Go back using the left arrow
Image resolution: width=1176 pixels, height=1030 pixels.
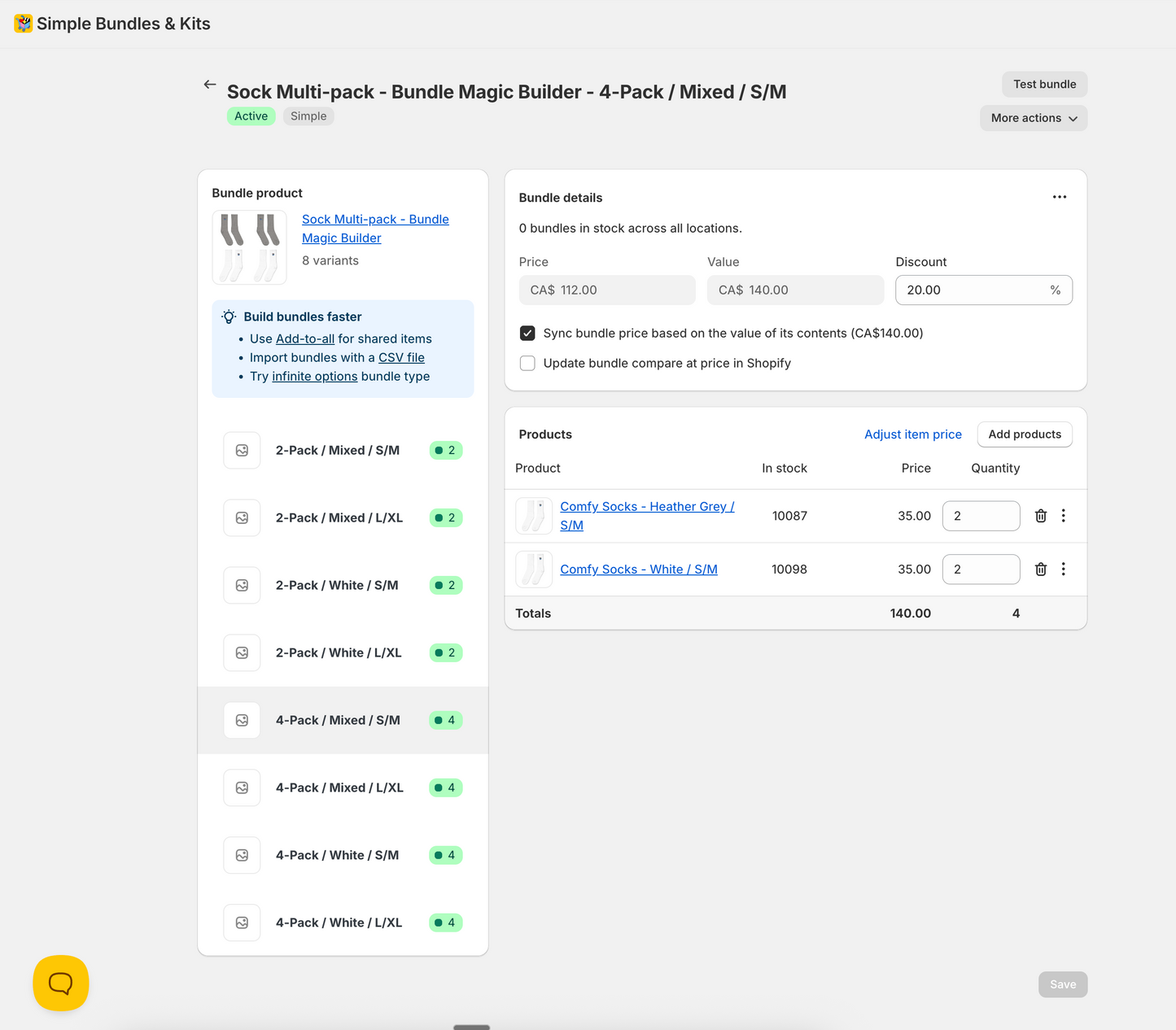click(210, 85)
